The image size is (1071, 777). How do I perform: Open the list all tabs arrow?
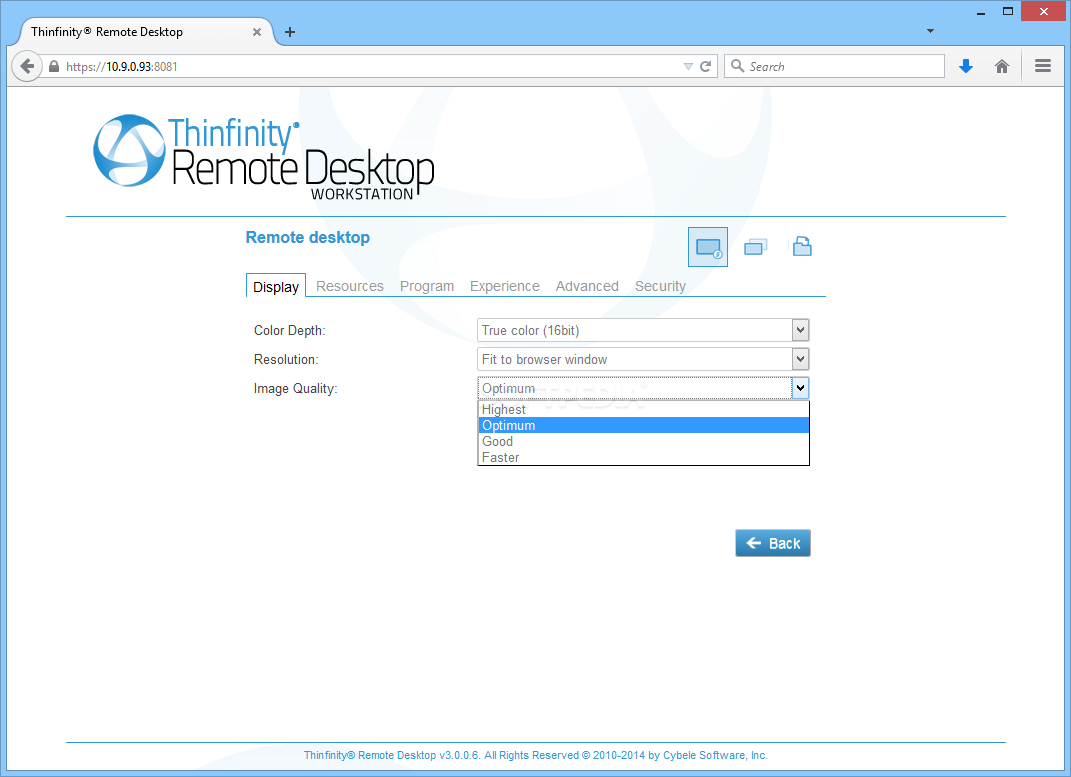tap(930, 31)
